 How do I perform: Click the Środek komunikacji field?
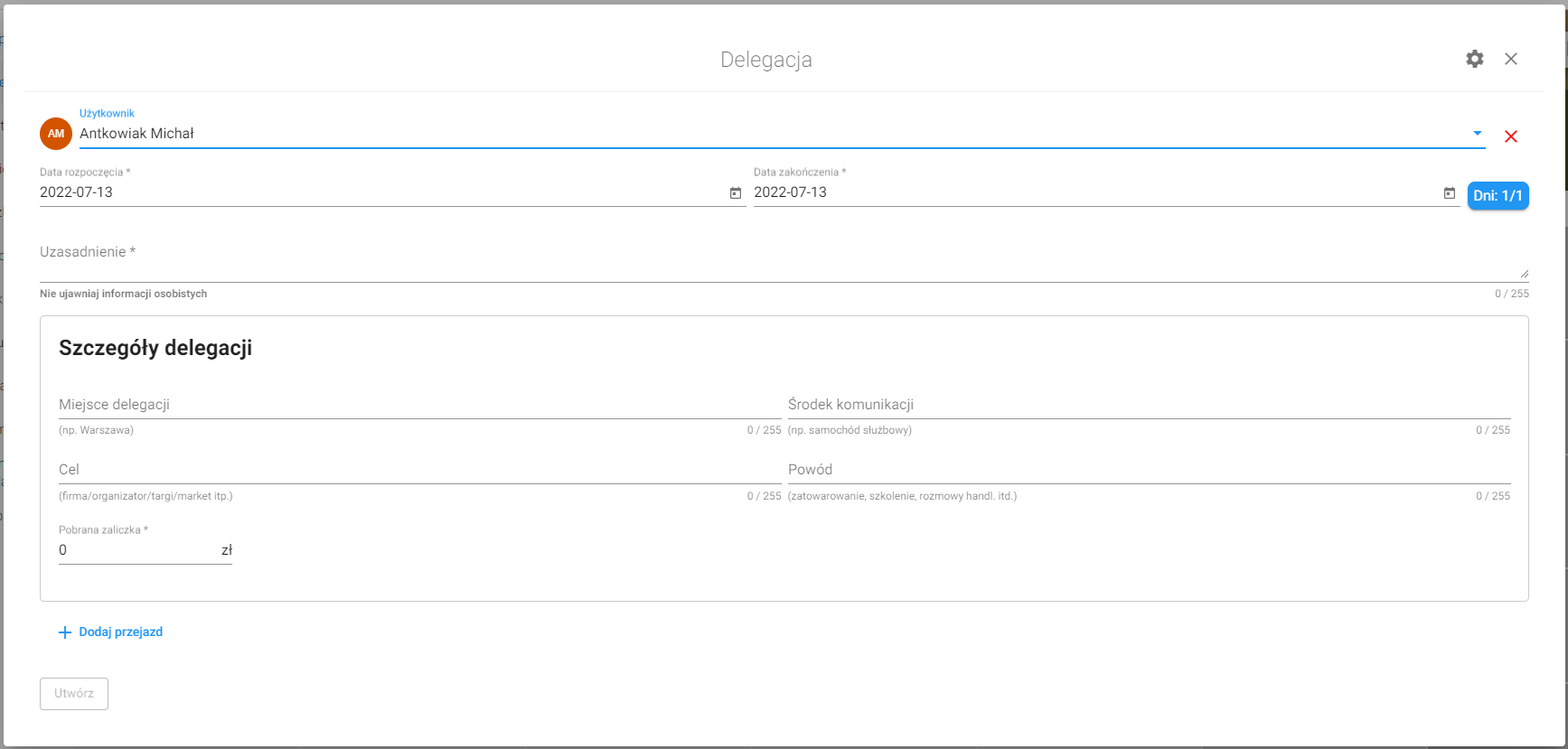1150,405
